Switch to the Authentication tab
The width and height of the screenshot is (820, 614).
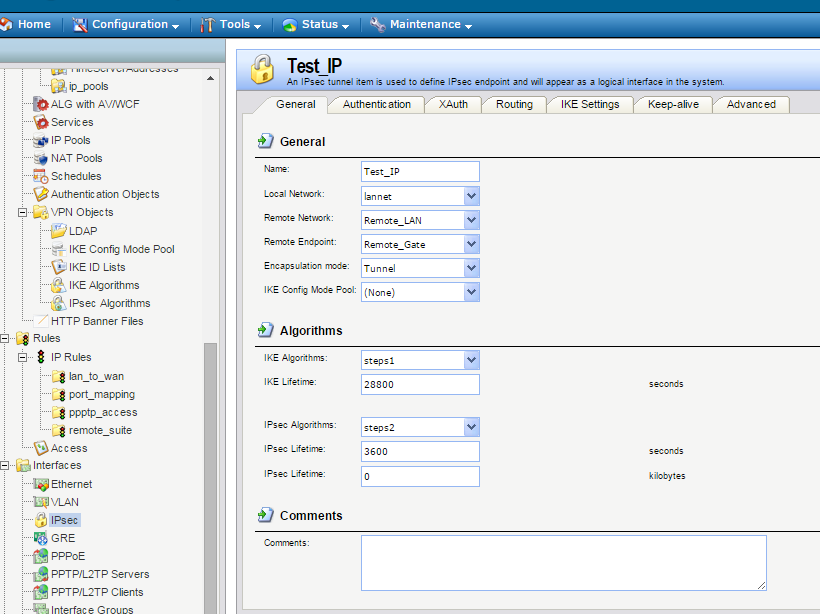click(376, 104)
